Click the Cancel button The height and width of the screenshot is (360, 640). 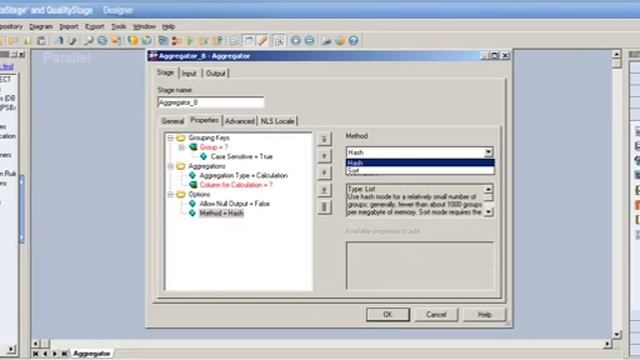436,314
